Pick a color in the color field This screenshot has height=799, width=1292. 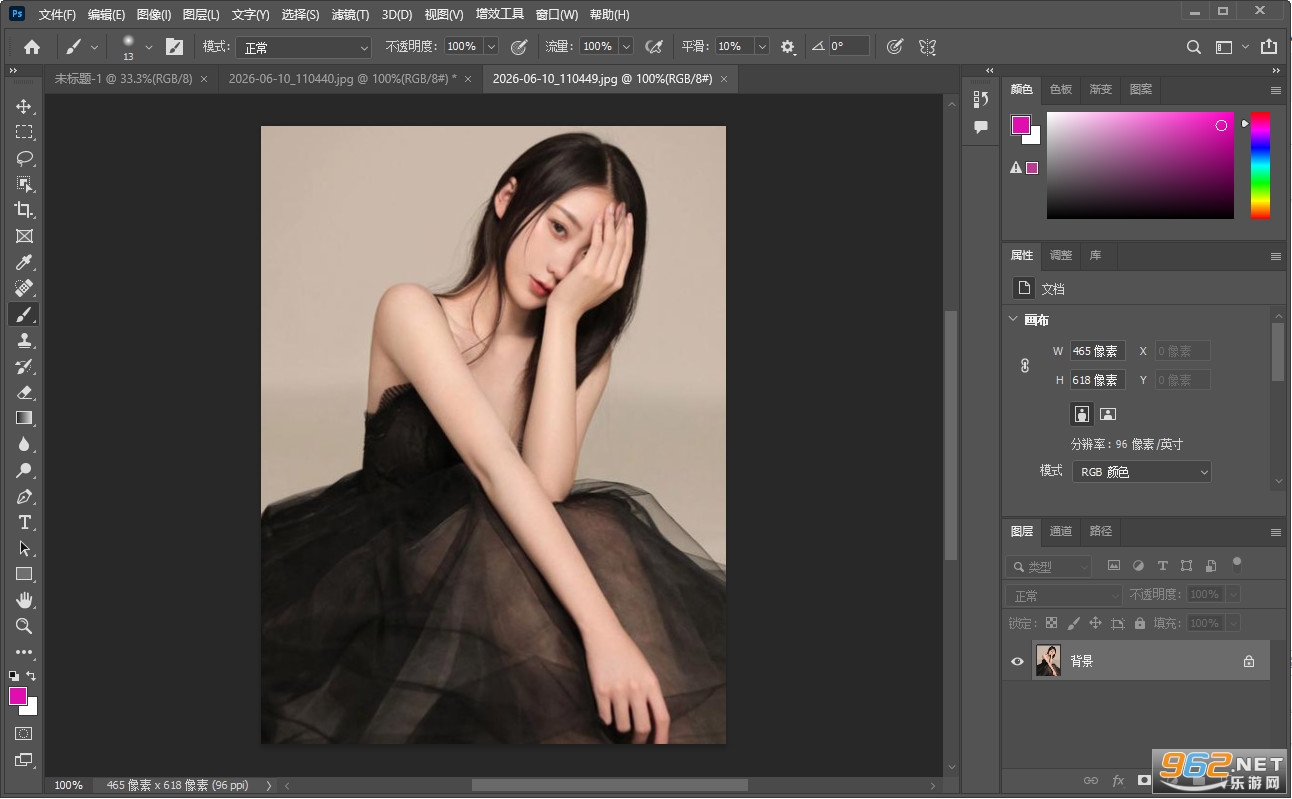(1140, 165)
